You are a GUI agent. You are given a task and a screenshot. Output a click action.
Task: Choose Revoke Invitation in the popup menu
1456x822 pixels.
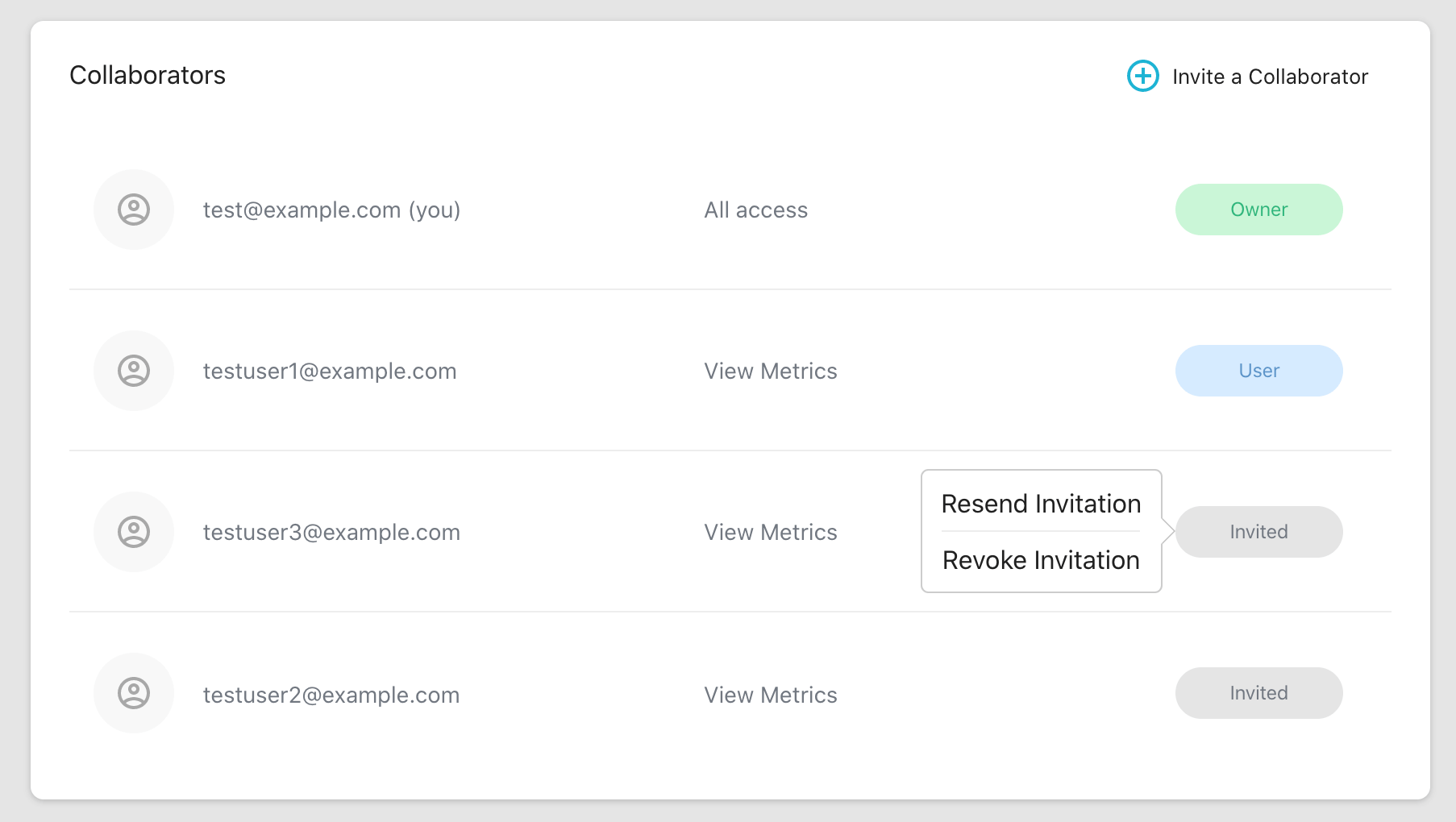coord(1041,560)
